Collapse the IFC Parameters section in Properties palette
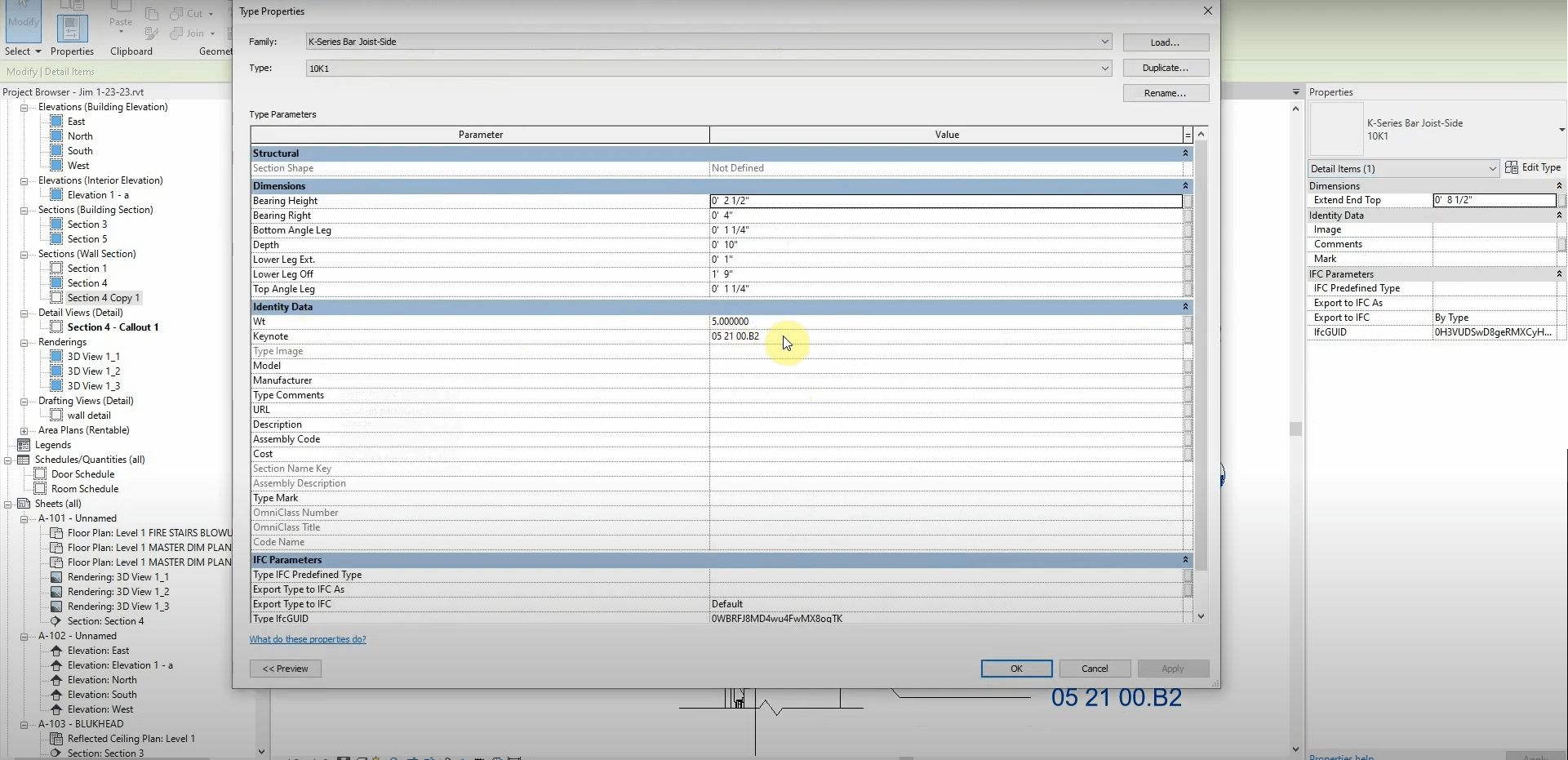 click(x=1559, y=273)
